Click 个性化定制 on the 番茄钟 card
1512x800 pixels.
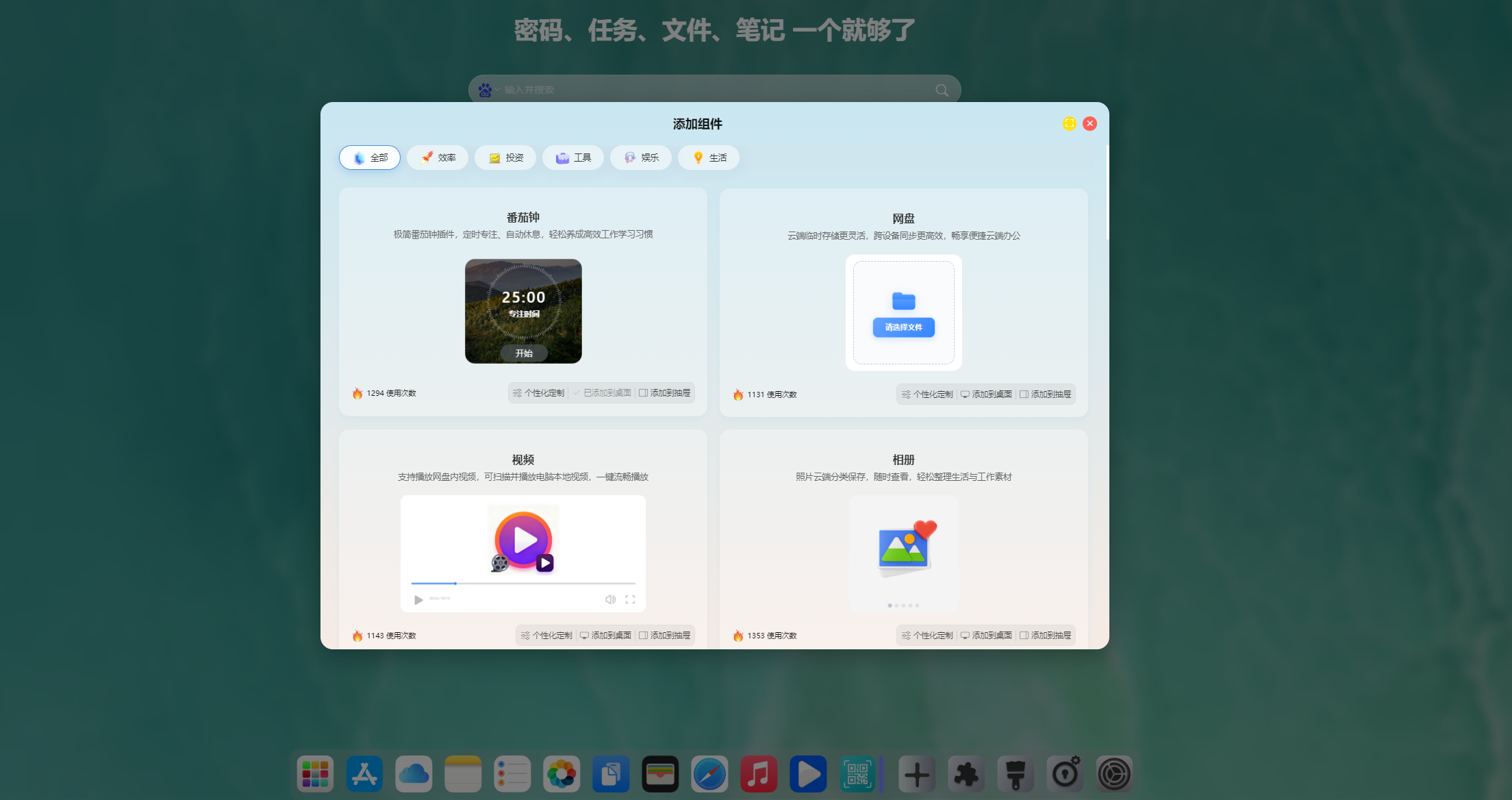click(539, 393)
